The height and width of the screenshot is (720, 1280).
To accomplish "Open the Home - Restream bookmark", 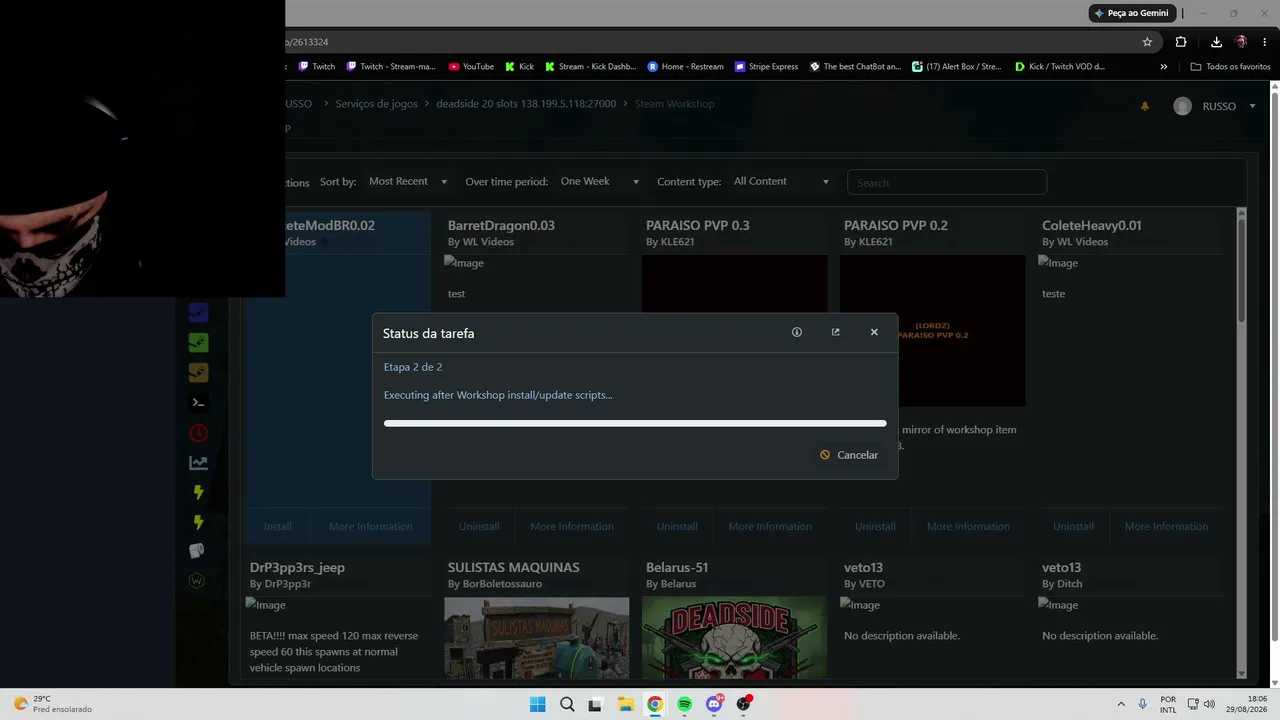I will tap(685, 67).
